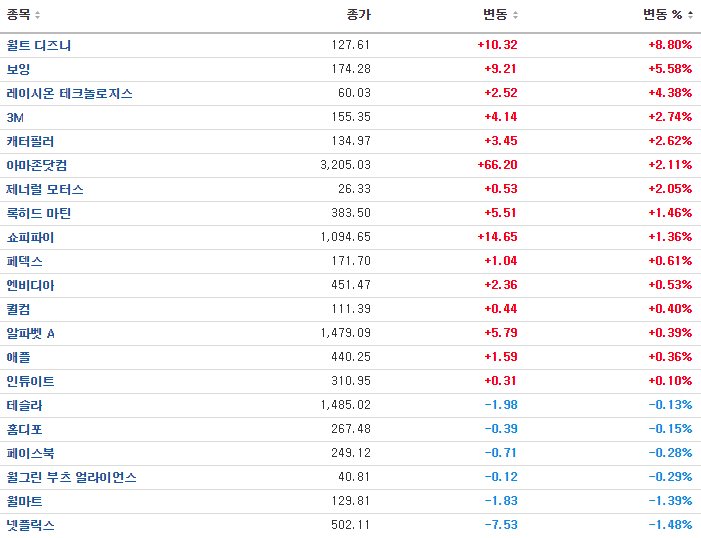This screenshot has height=538, width=701.
Task: Open the 록히드 마틴 stock link
Action: click(x=38, y=213)
